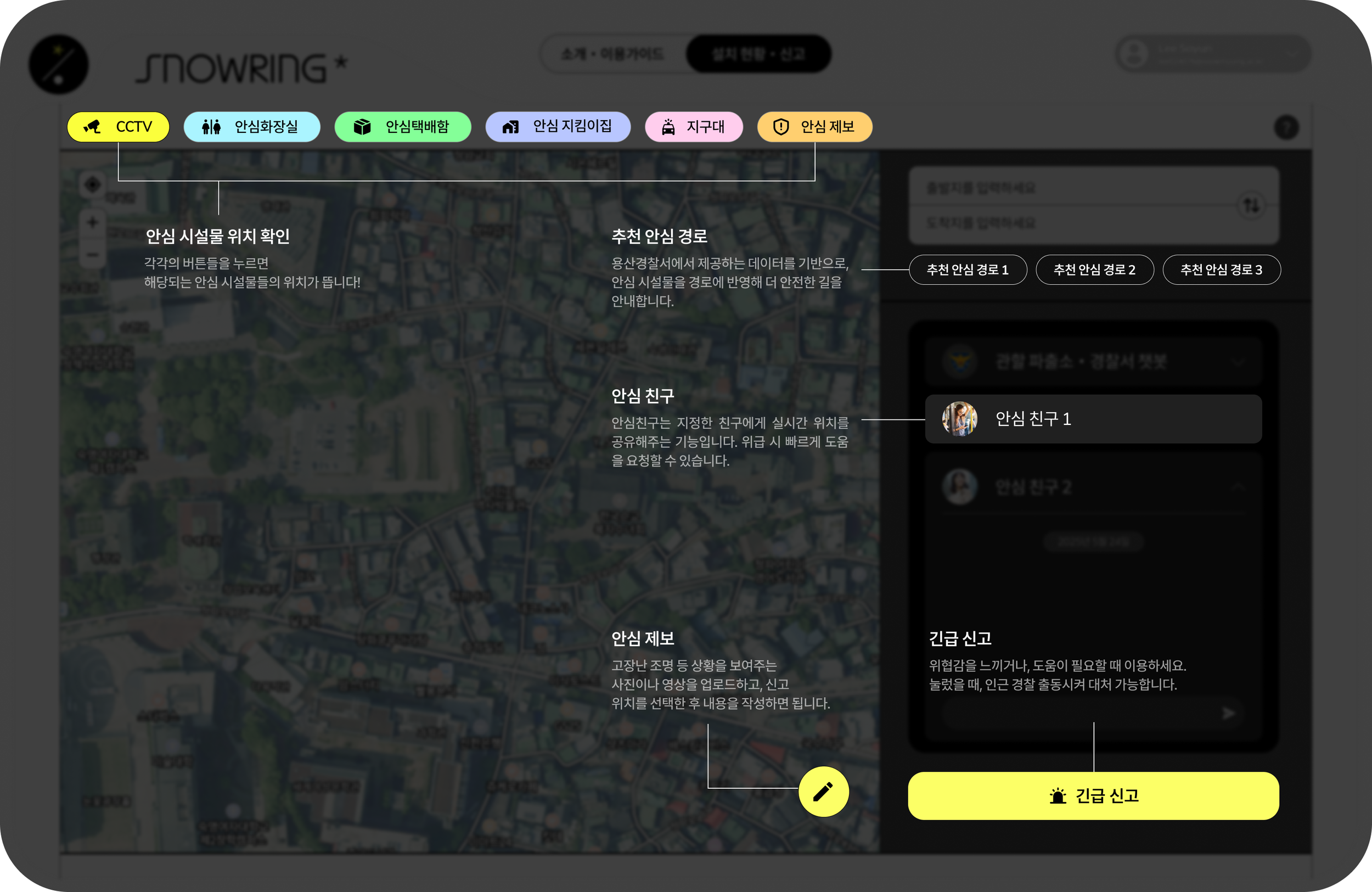Select the 설치 현황·신고 tab
The width and height of the screenshot is (1372, 892).
[x=758, y=54]
